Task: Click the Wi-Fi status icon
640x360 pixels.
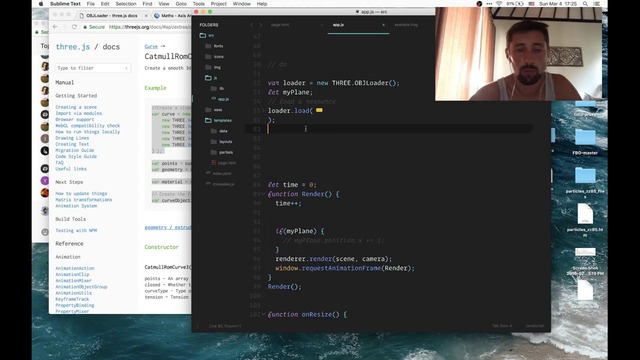Action: tap(499, 4)
